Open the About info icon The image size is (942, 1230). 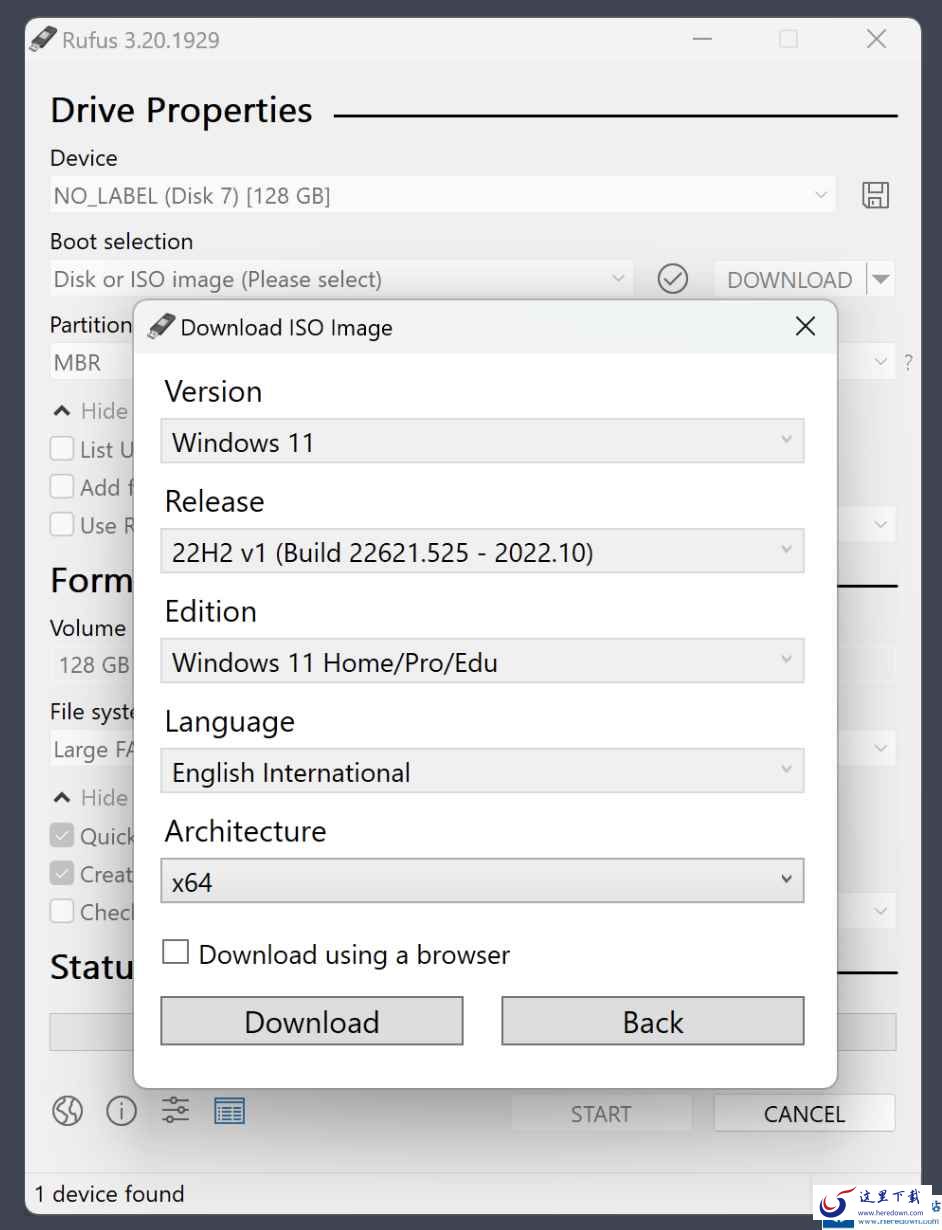point(121,1111)
